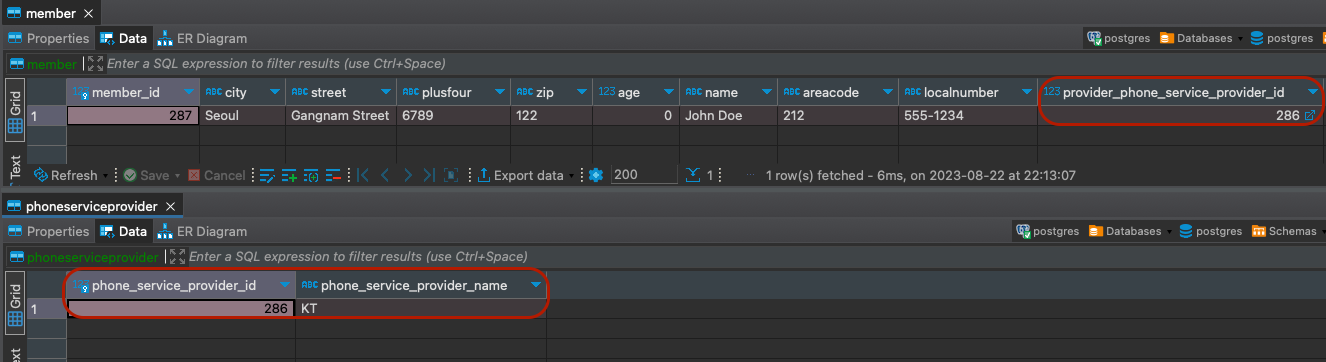This screenshot has height=362, width=1326.
Task: Click the next row arrow icon
Action: [x=407, y=175]
